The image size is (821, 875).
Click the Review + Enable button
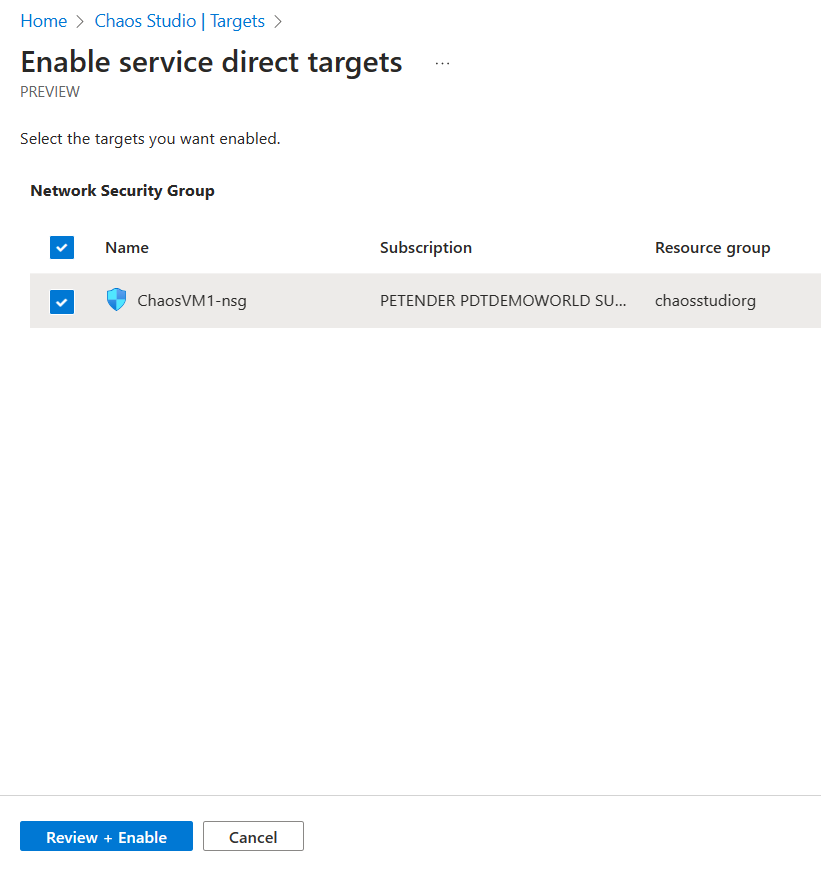(x=106, y=836)
